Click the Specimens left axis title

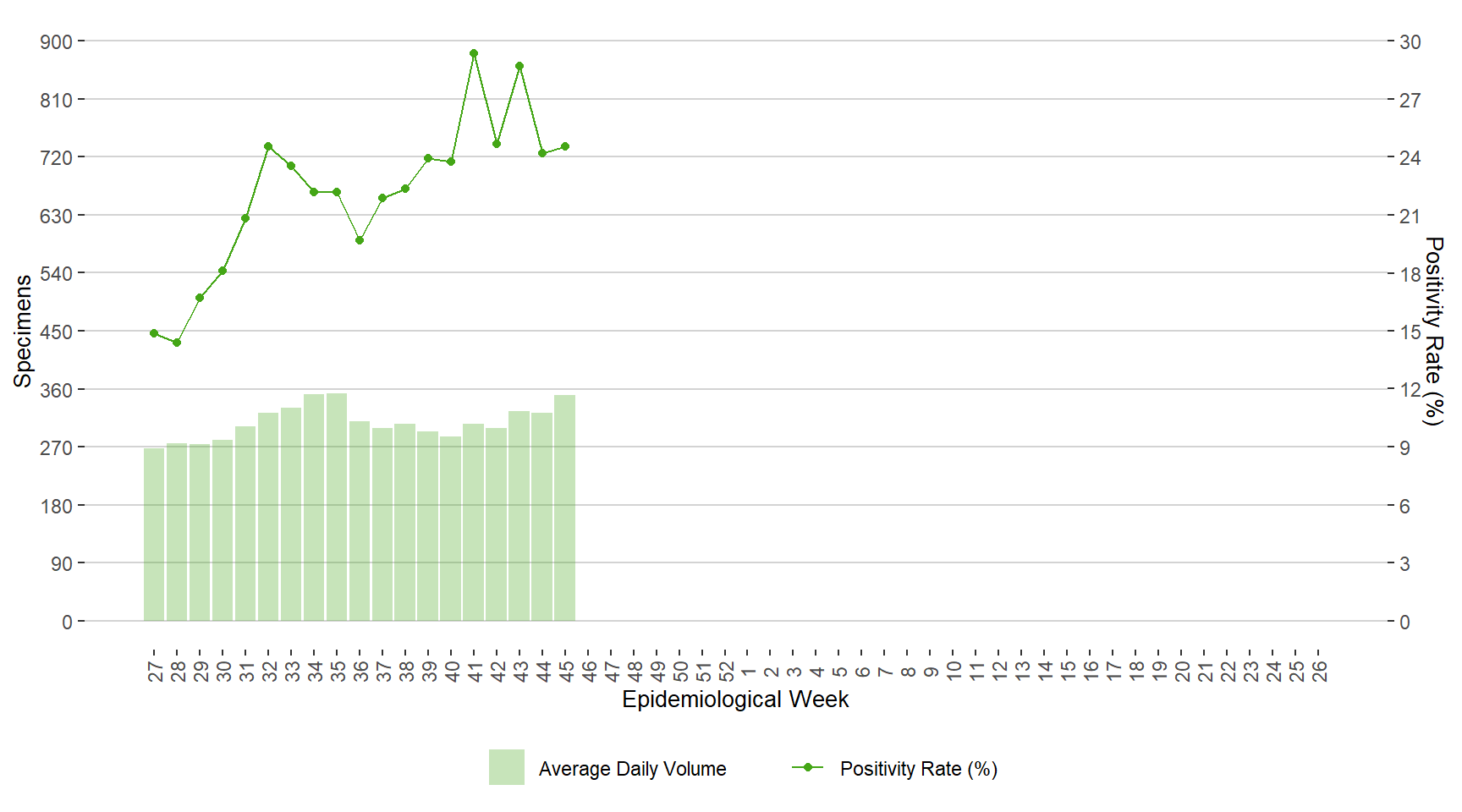pyautogui.click(x=23, y=331)
